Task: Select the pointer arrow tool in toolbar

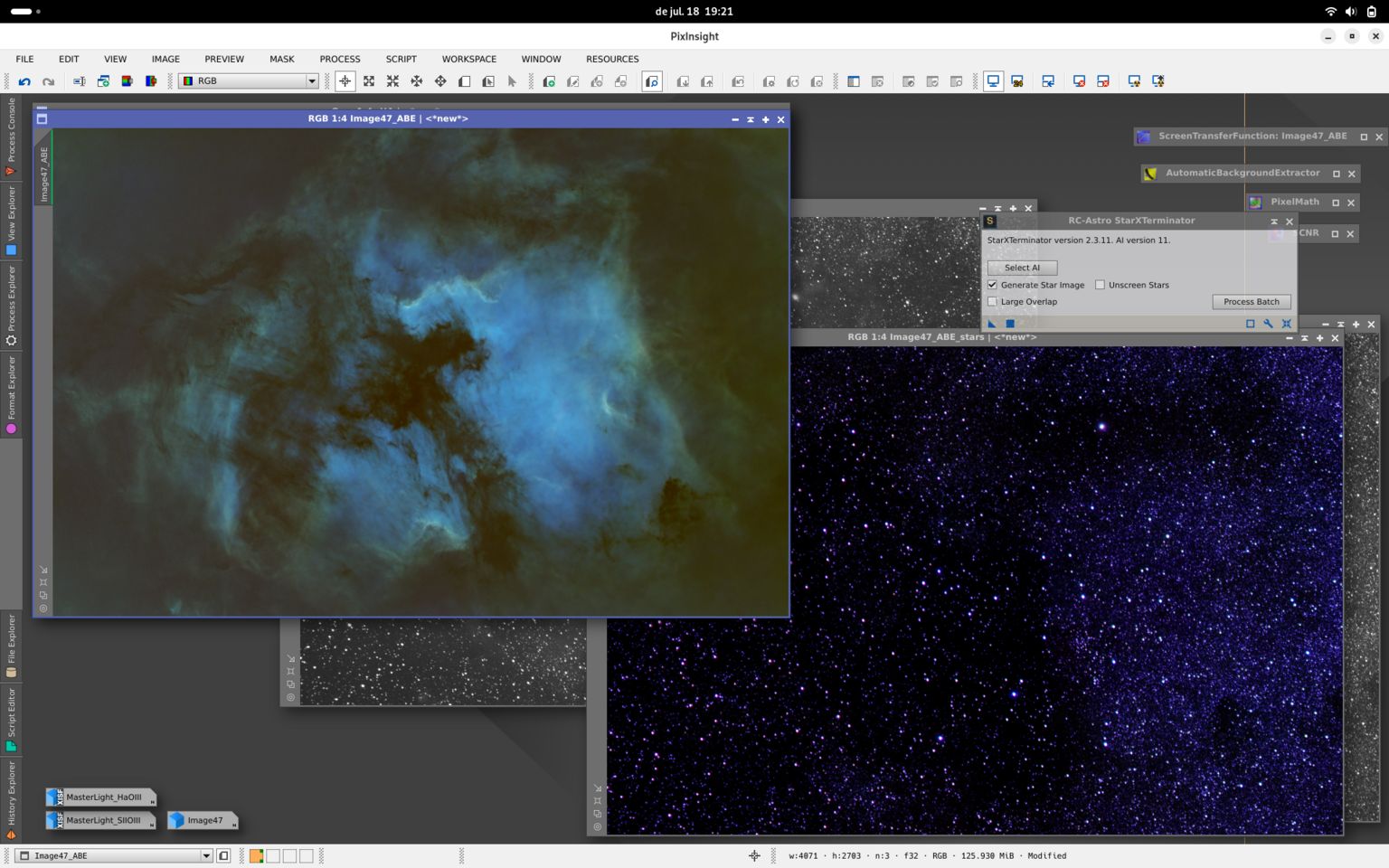Action: [x=512, y=81]
